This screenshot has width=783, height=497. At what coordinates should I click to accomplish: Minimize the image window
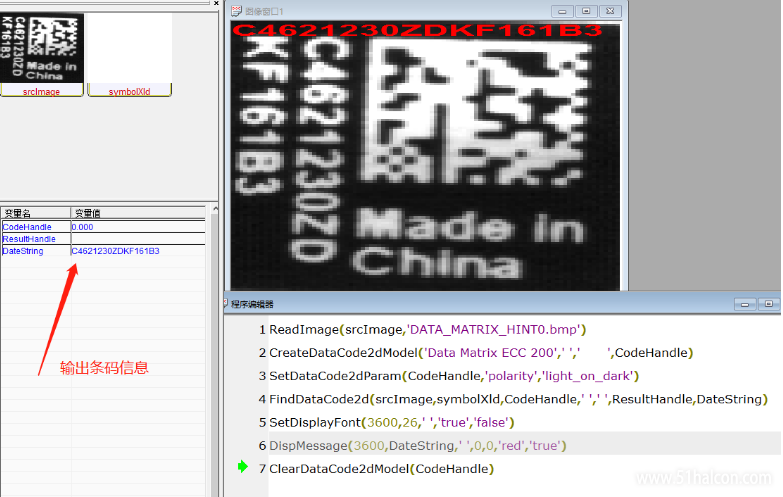562,11
